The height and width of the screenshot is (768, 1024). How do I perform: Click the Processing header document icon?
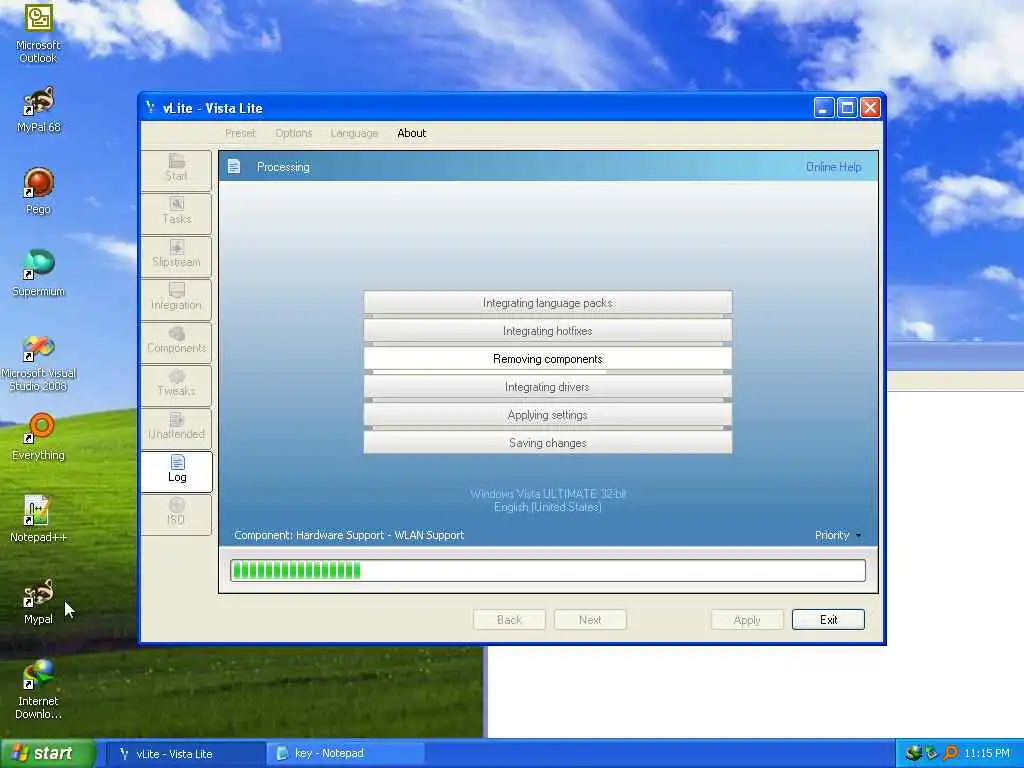[234, 167]
